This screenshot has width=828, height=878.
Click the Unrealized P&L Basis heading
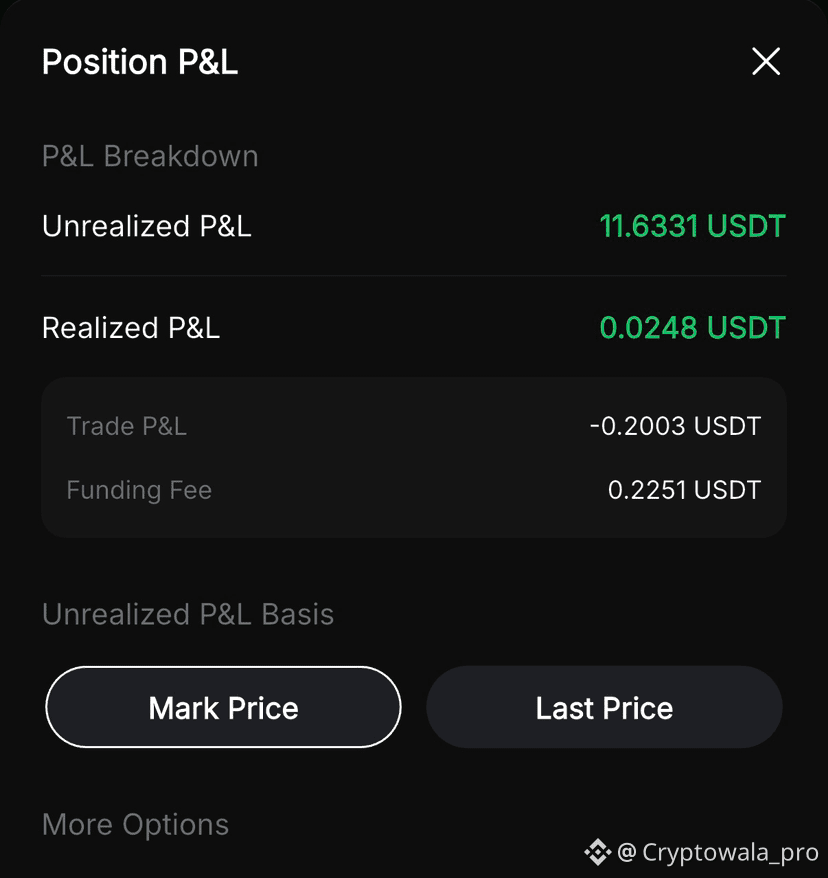[x=188, y=614]
